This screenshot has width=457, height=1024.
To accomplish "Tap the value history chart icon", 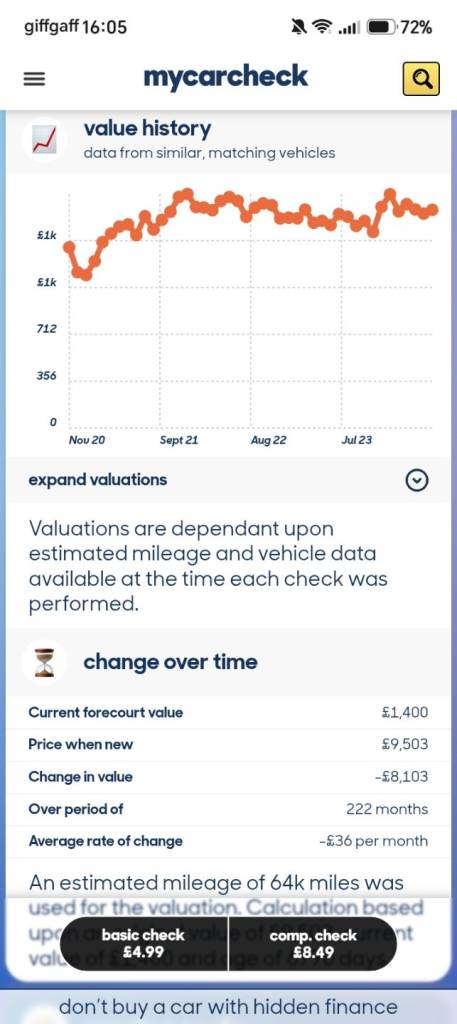I will (45, 138).
